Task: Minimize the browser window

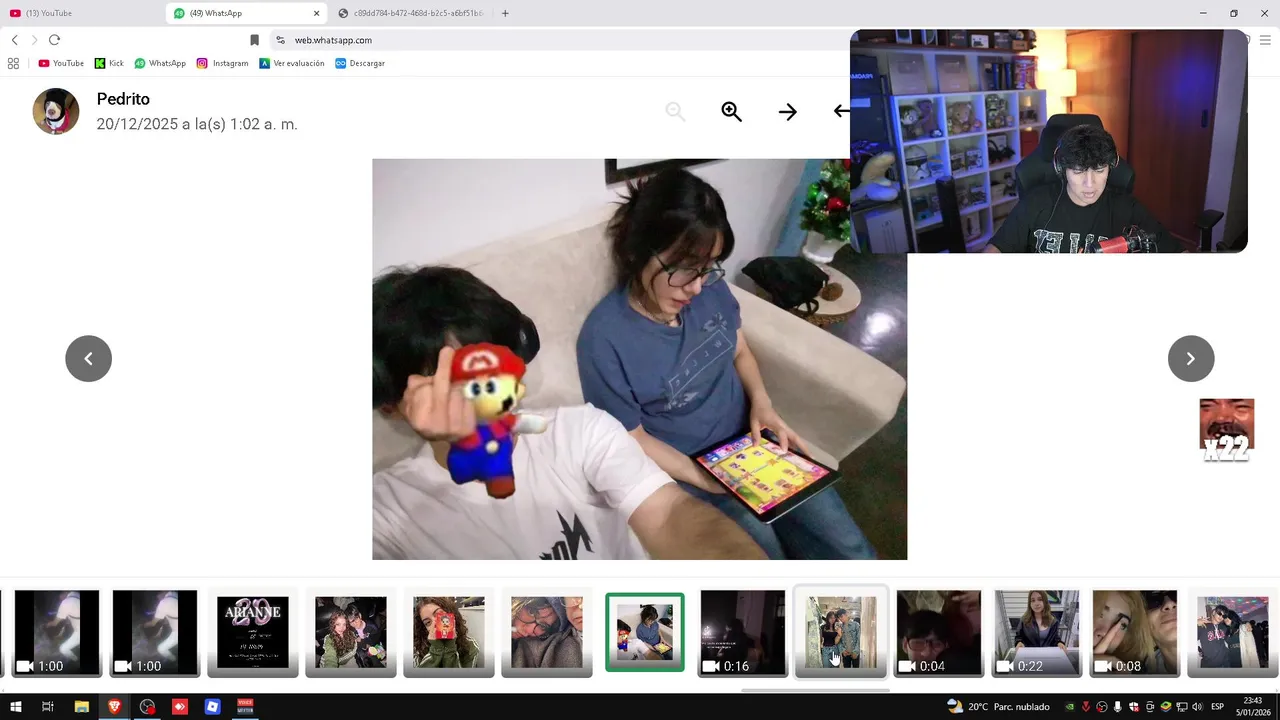Action: (x=1203, y=13)
